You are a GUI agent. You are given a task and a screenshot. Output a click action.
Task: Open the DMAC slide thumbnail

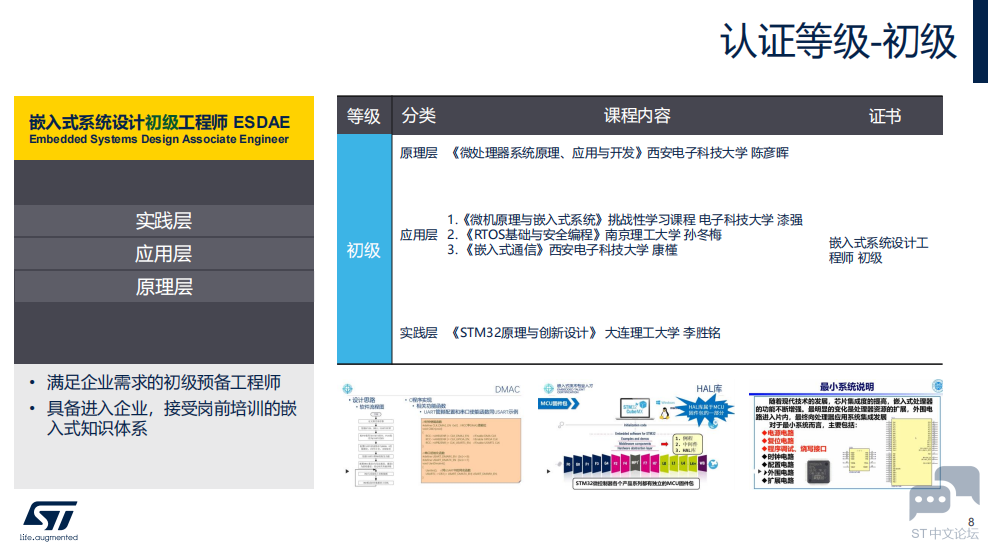(x=432, y=435)
